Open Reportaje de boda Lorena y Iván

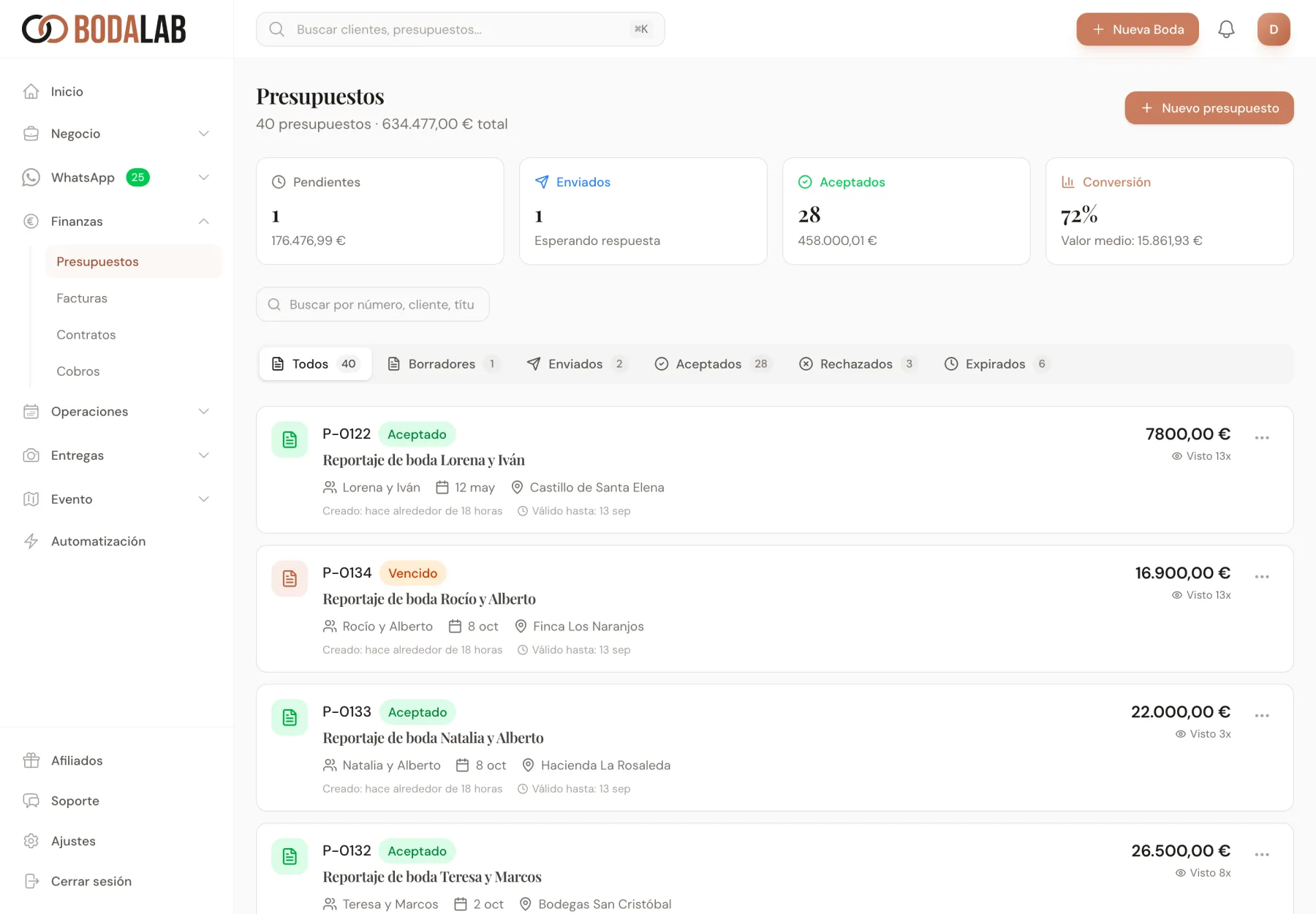pos(424,460)
